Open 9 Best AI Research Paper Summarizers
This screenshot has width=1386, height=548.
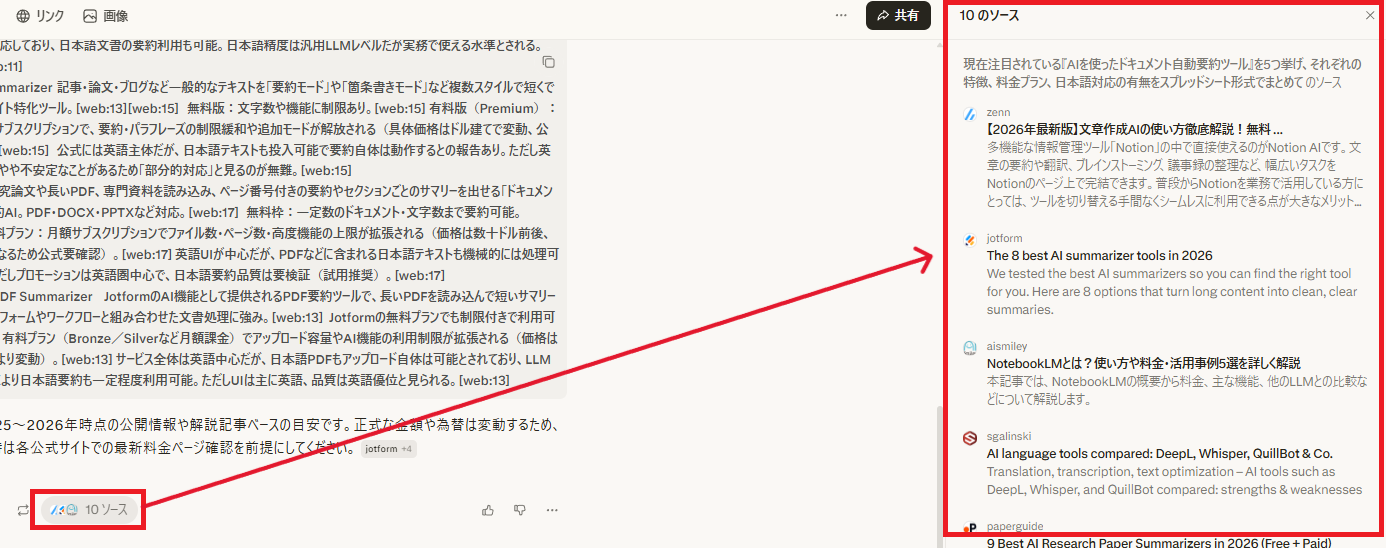click(x=1159, y=543)
